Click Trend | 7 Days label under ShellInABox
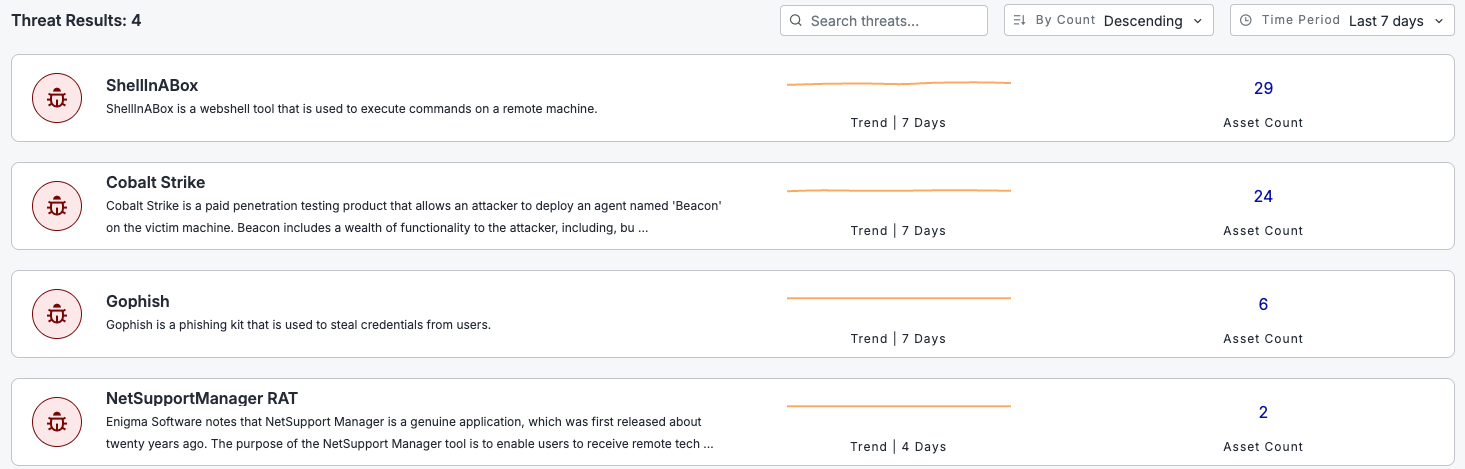The image size is (1465, 469). click(x=898, y=123)
